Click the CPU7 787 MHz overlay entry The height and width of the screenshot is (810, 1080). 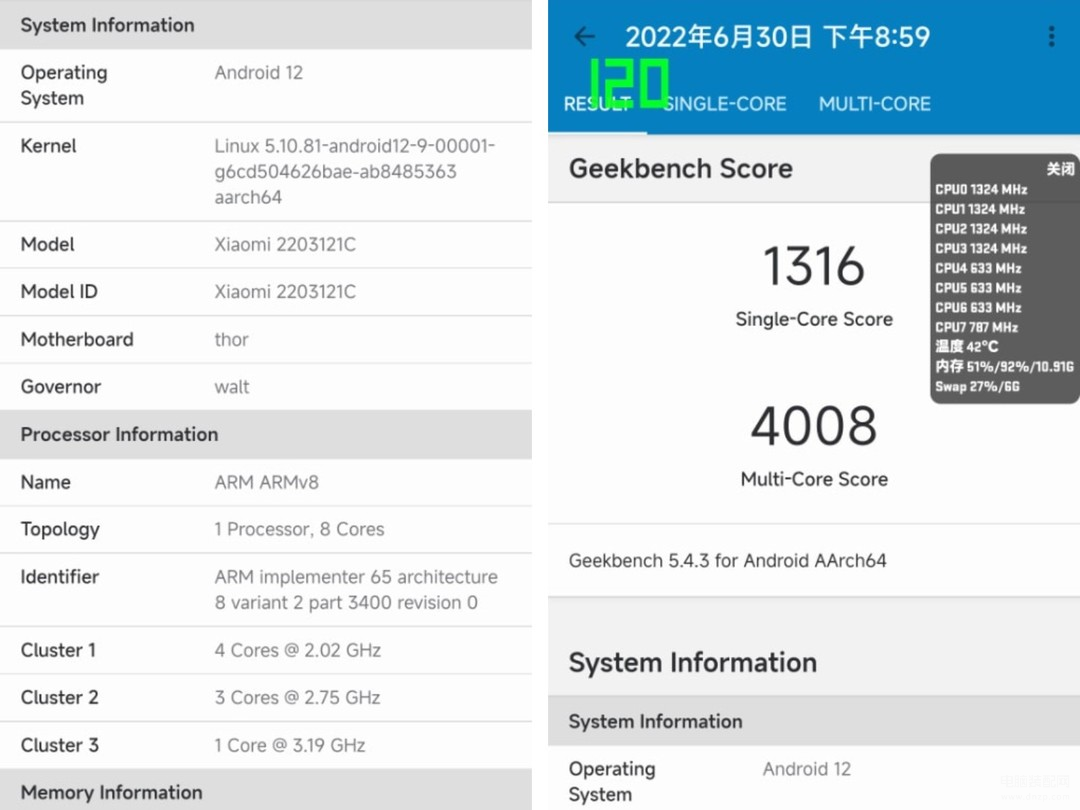pyautogui.click(x=976, y=327)
